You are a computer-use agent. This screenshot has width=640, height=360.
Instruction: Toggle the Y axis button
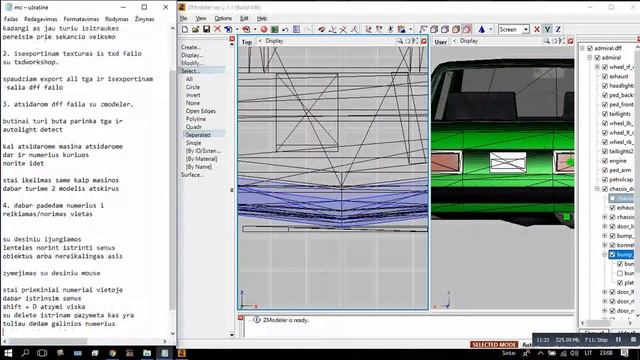tap(547, 29)
